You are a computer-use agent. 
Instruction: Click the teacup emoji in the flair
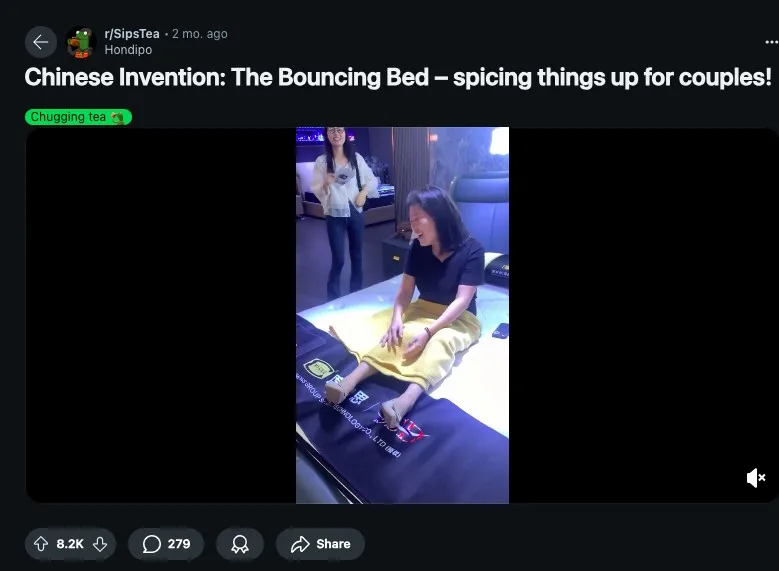118,117
